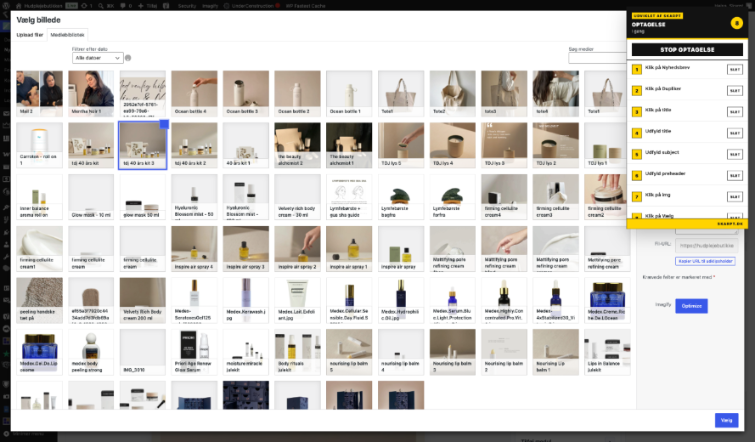Select the Velvety Rich Body cream 200 ml thumbnail
The image size is (755, 442).
click(143, 300)
